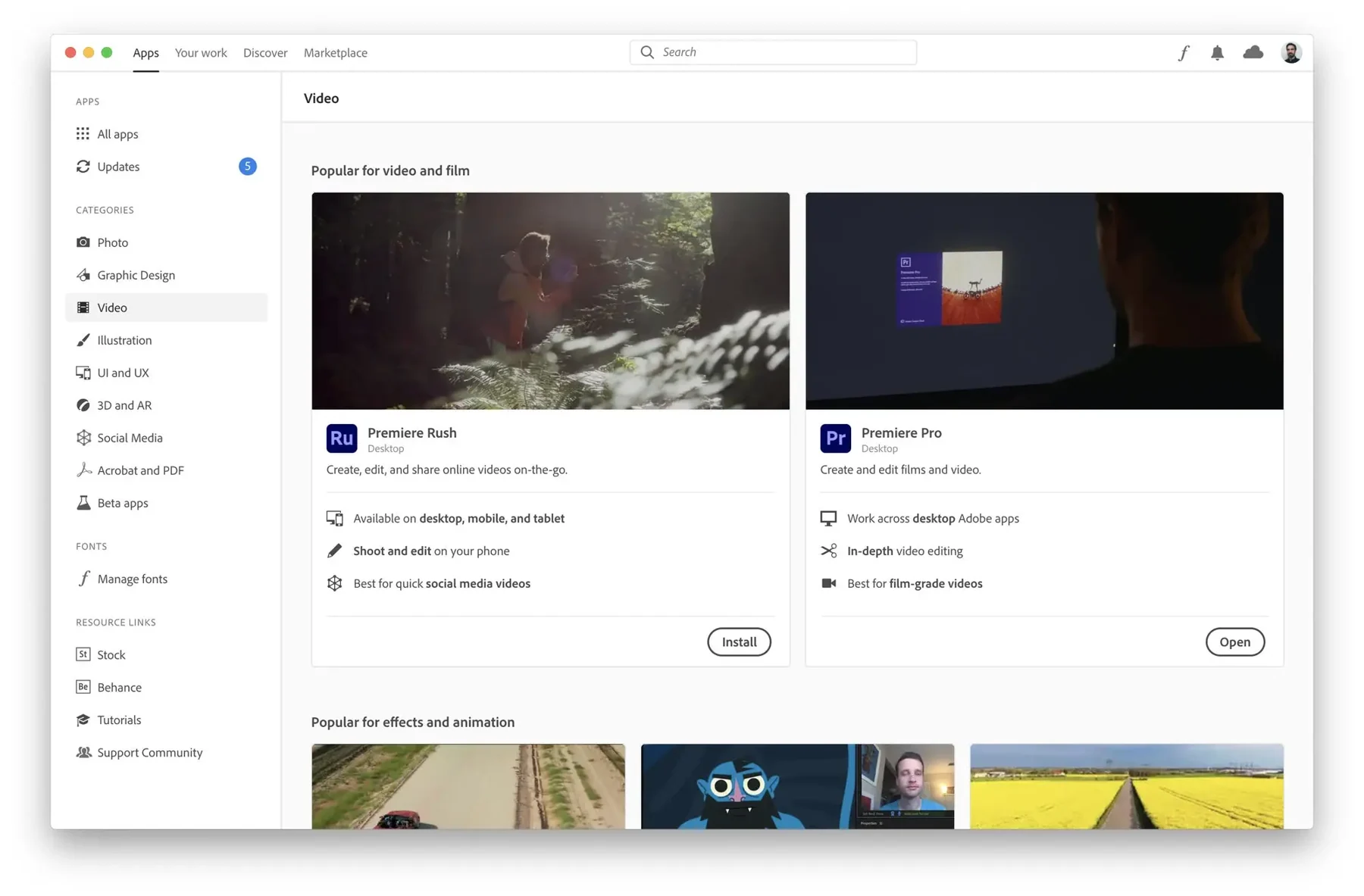
Task: Check cloud sync status icon
Action: click(1253, 52)
